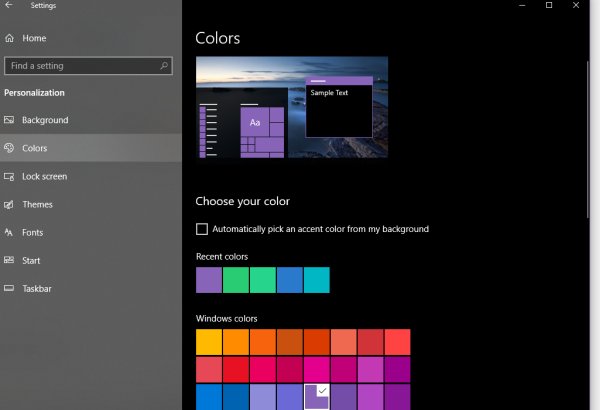Choose the magenta swatch in second row
The image size is (600, 410).
[317, 369]
